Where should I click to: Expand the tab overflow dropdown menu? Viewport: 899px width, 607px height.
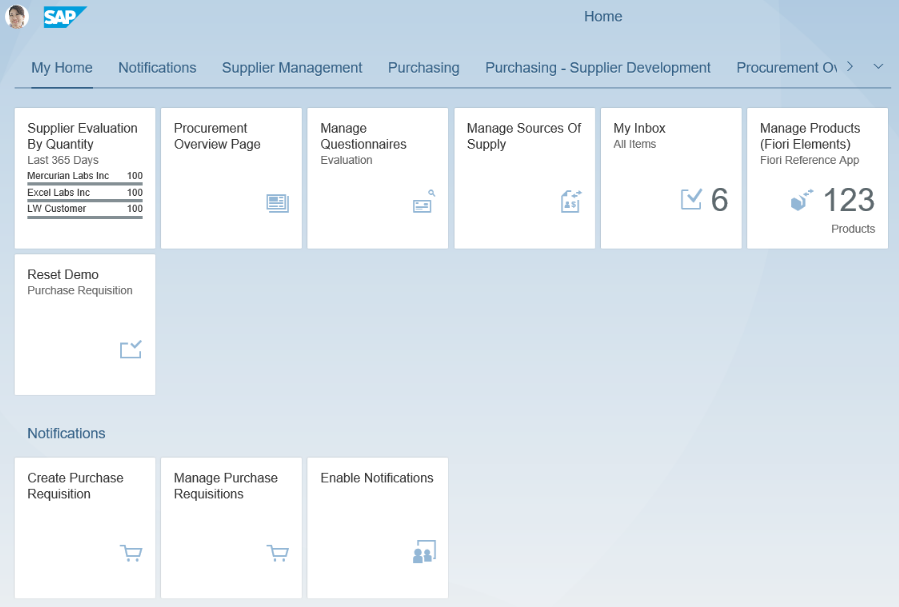click(x=878, y=67)
